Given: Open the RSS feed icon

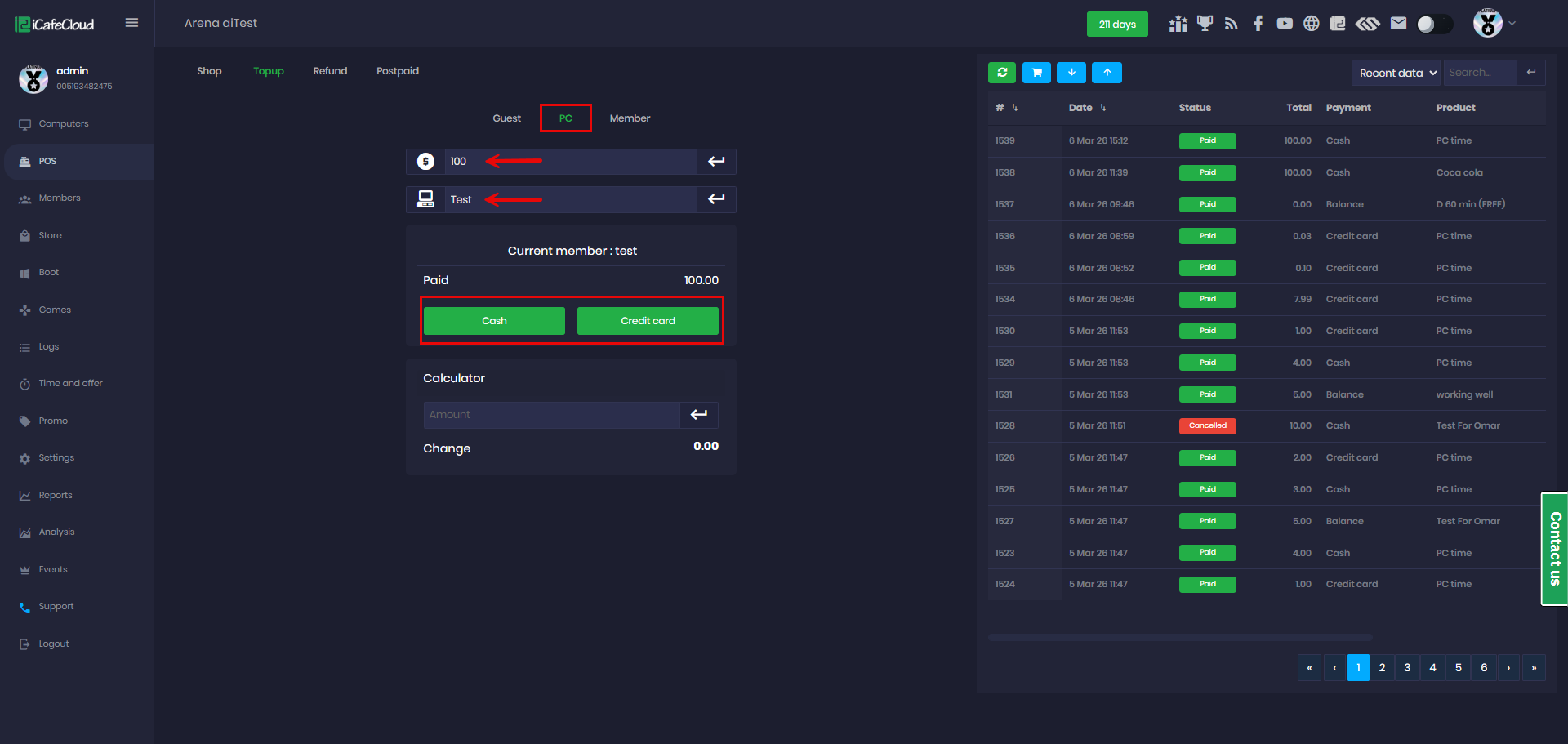Looking at the screenshot, I should pyautogui.click(x=1232, y=24).
